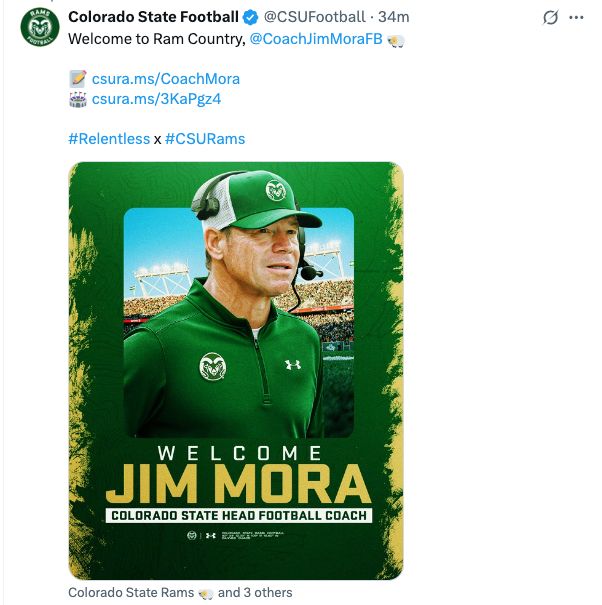This screenshot has height=605, width=602.
Task: Click the ram emoji beside Colorado State Rams
Action: [x=206, y=593]
